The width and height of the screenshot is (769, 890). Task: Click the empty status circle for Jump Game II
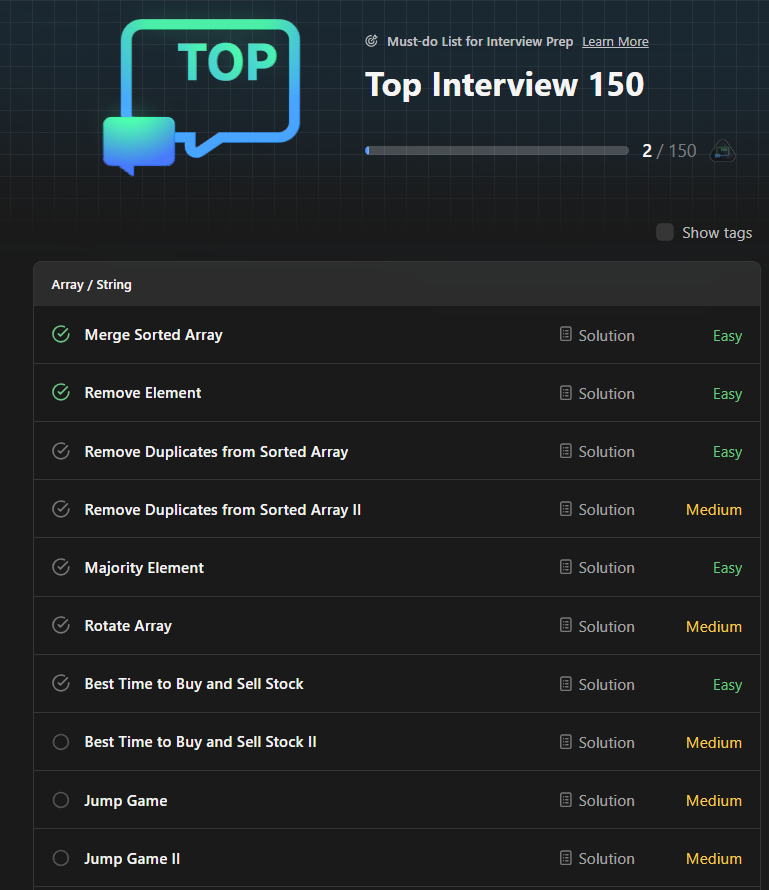tap(61, 858)
